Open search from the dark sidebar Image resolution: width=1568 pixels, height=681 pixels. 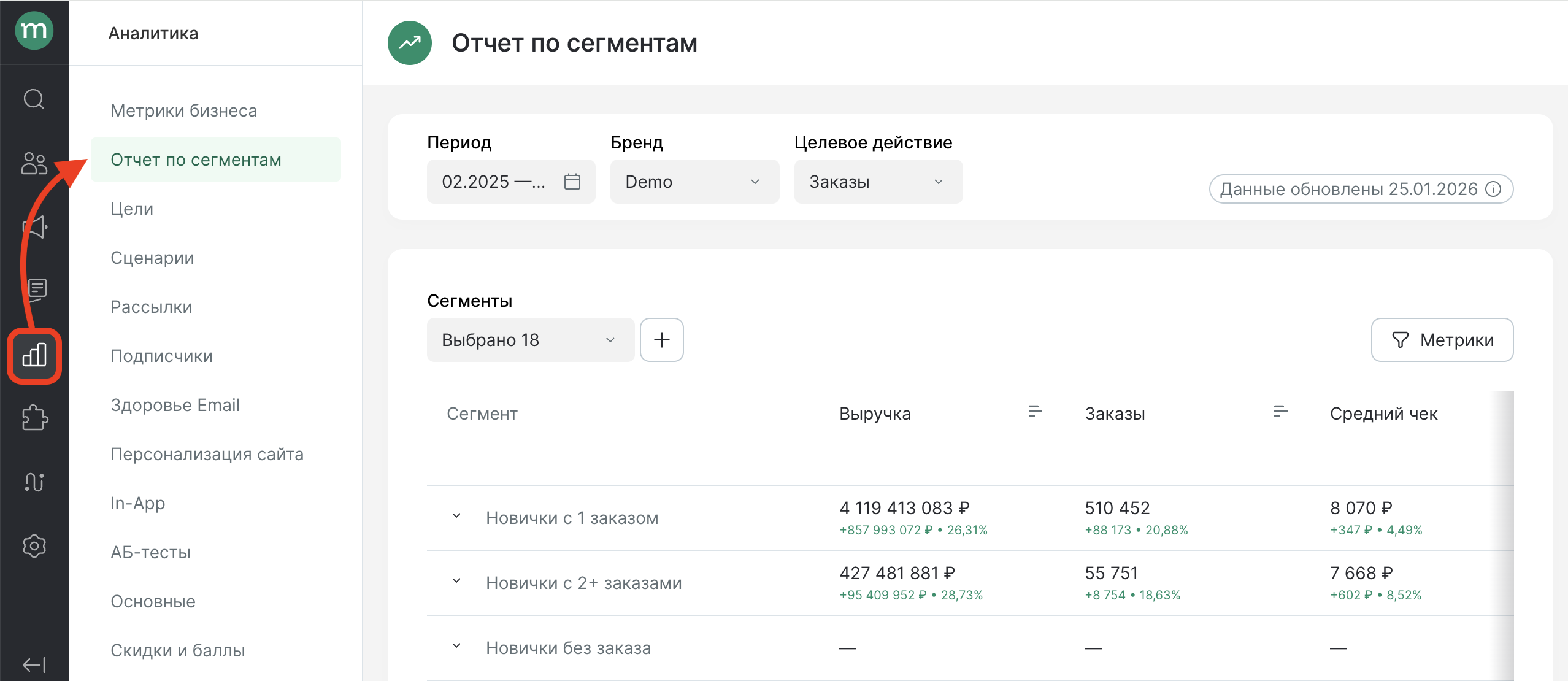click(x=34, y=98)
